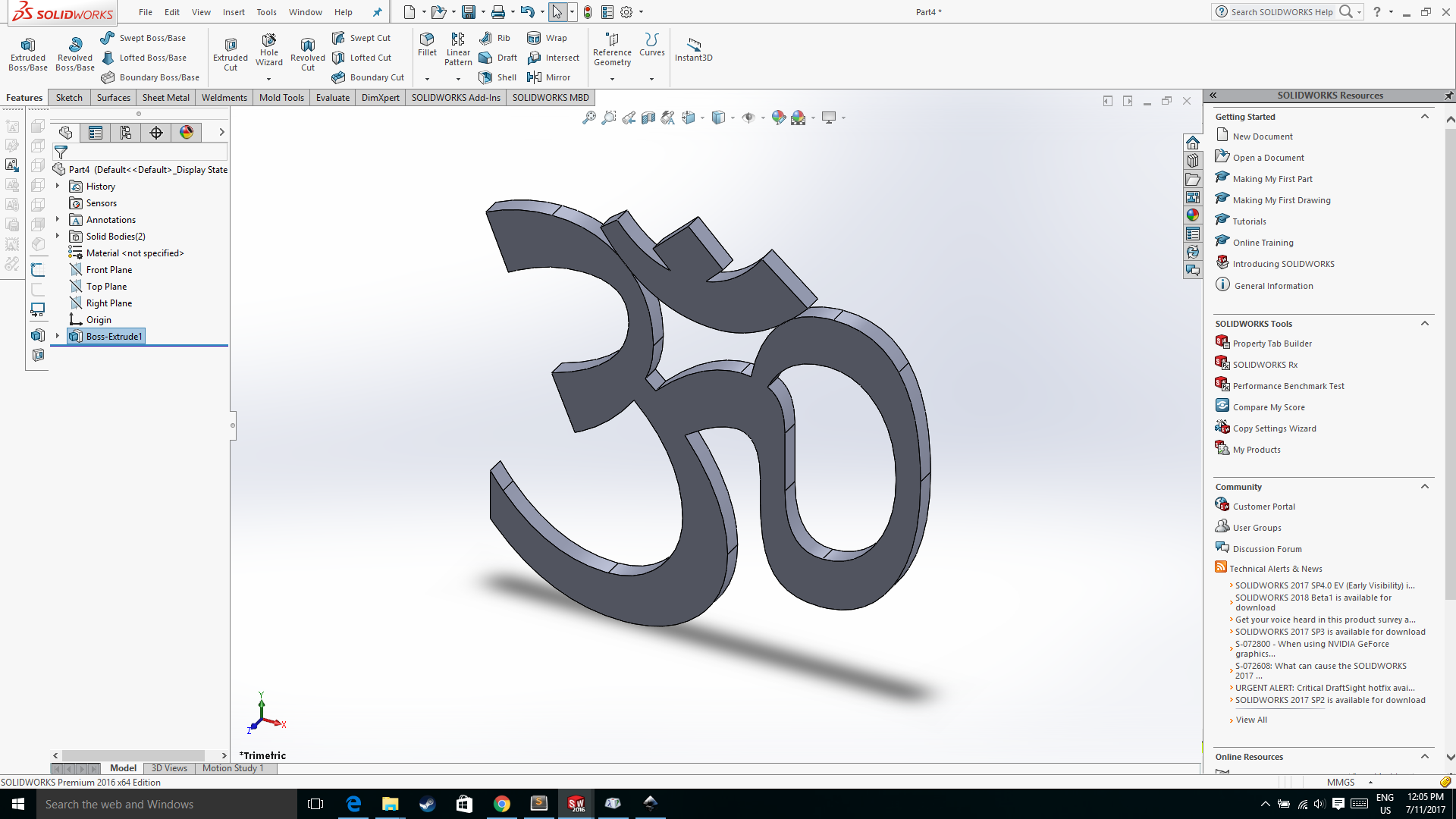Viewport: 1456px width, 819px height.
Task: Open the Reference Geometry tool
Action: coord(612,49)
